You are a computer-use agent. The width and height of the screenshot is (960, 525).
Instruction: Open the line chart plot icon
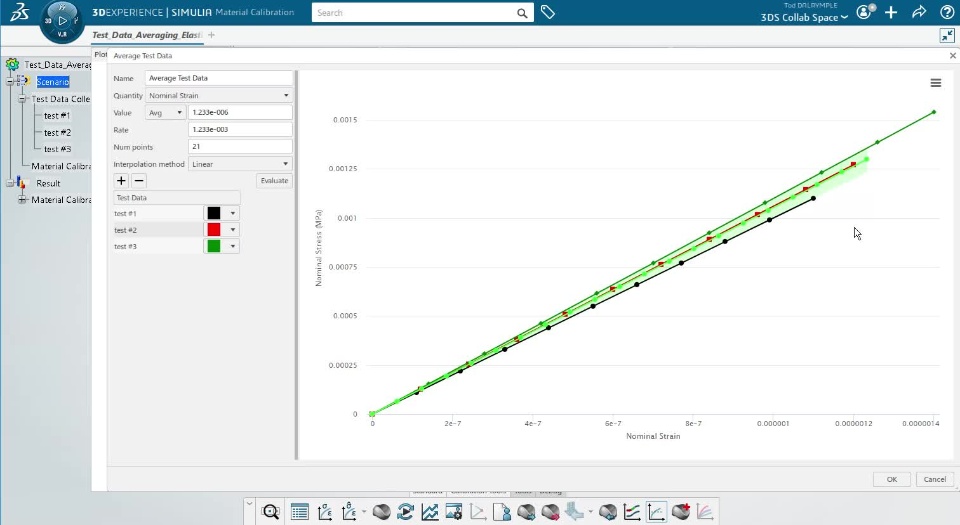coord(430,511)
